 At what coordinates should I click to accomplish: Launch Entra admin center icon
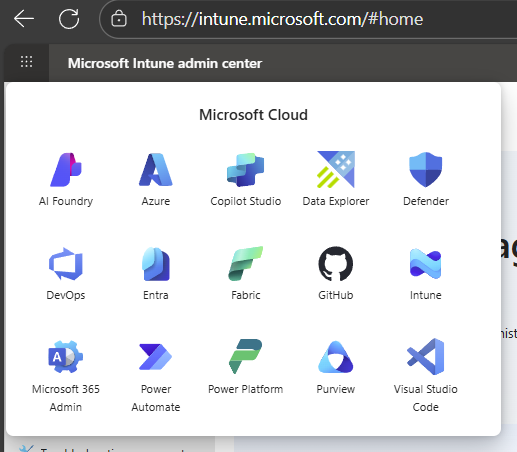point(156,264)
